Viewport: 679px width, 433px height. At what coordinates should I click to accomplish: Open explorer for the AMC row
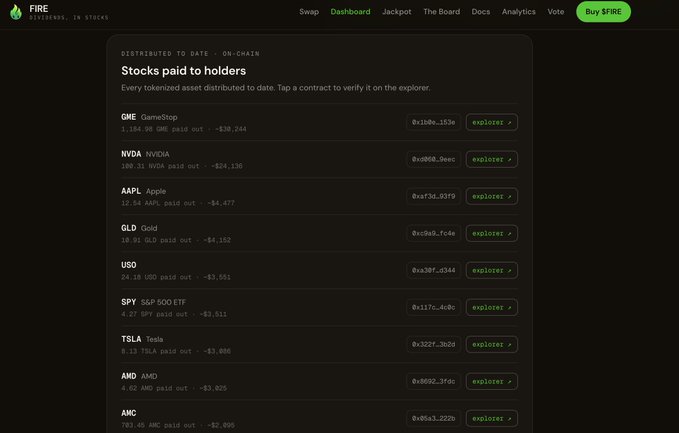(491, 418)
